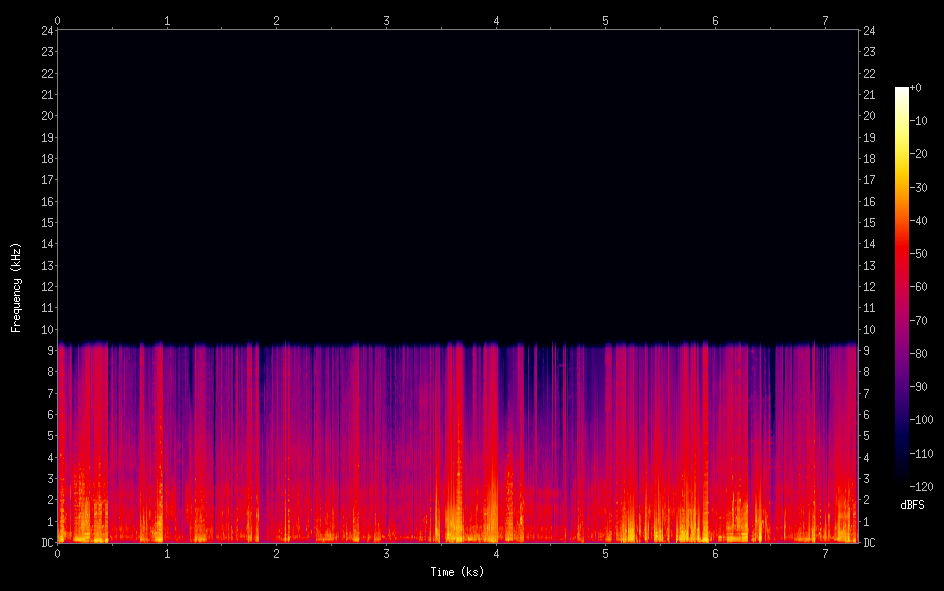Select the 10 kHz tick on the right axis

coord(869,329)
